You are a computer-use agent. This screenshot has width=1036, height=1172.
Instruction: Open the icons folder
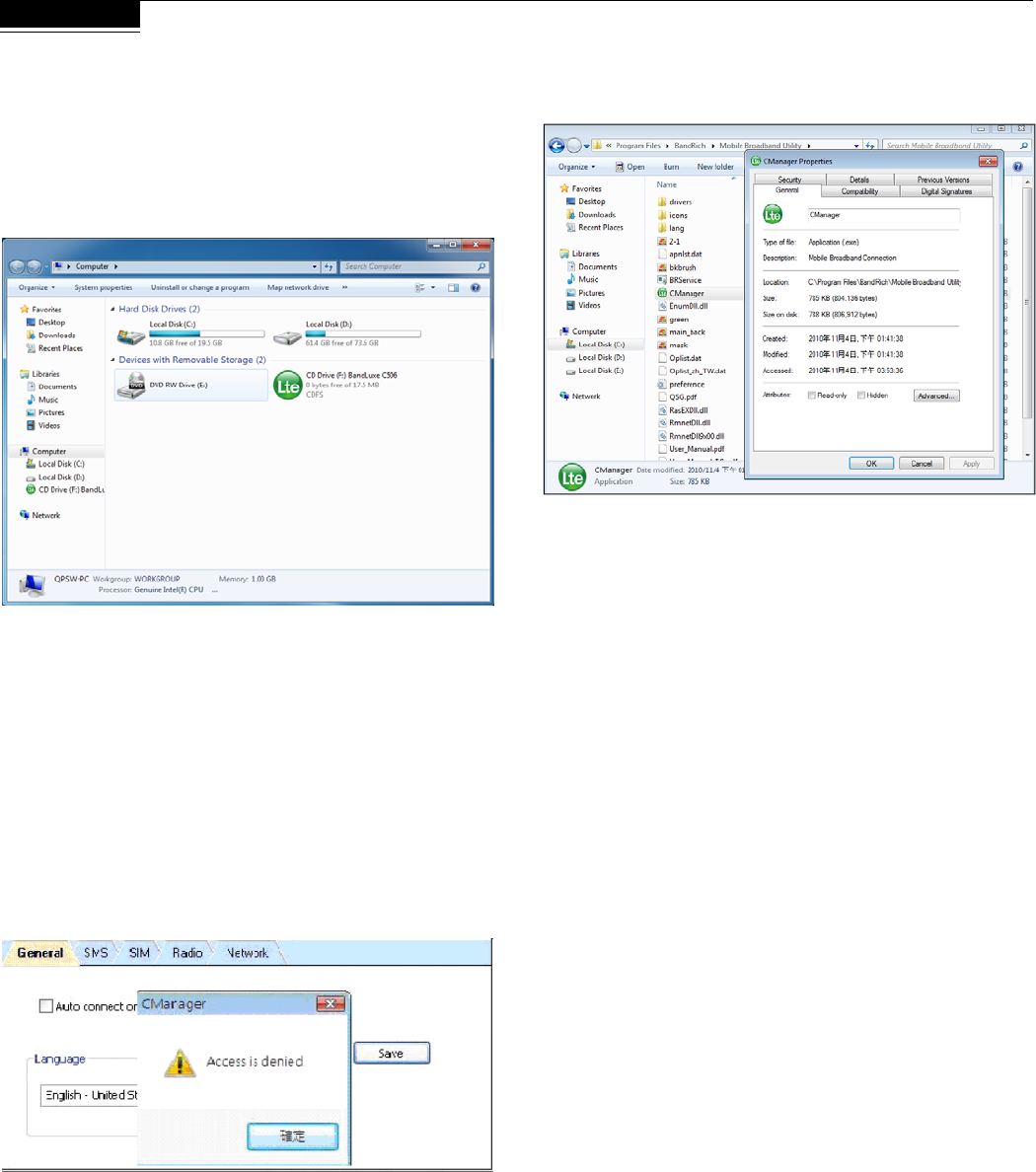click(x=672, y=215)
